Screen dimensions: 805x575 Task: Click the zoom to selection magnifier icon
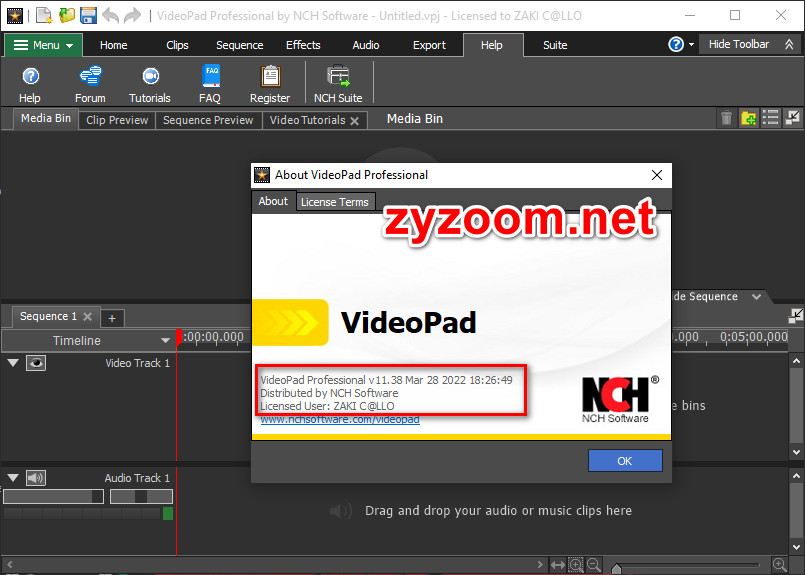tap(576, 565)
